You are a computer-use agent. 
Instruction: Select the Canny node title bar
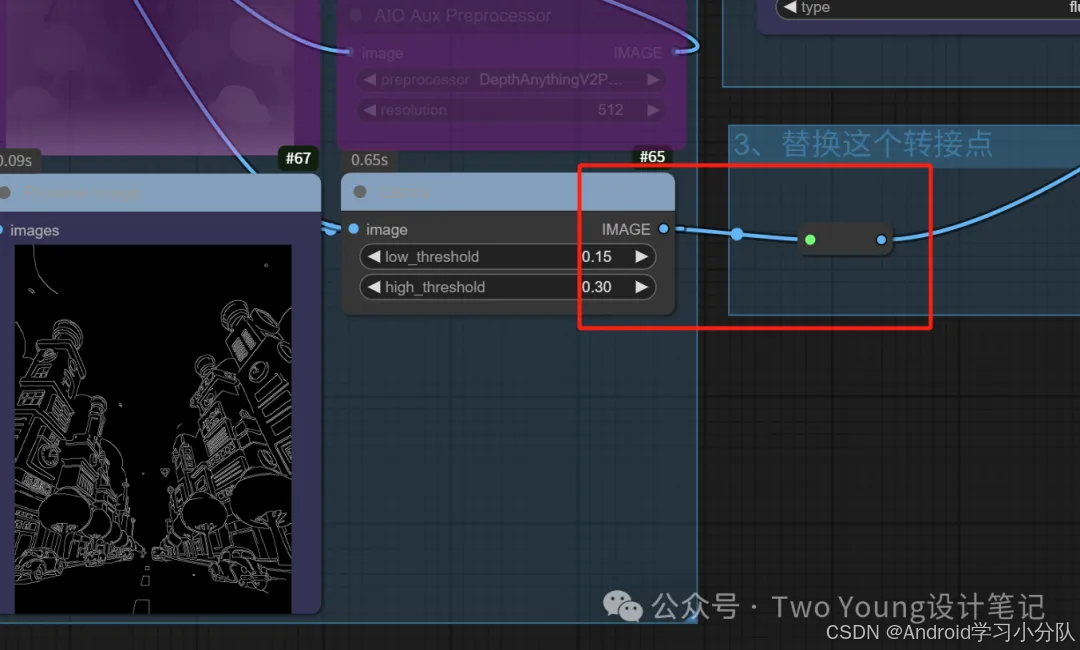coord(508,191)
